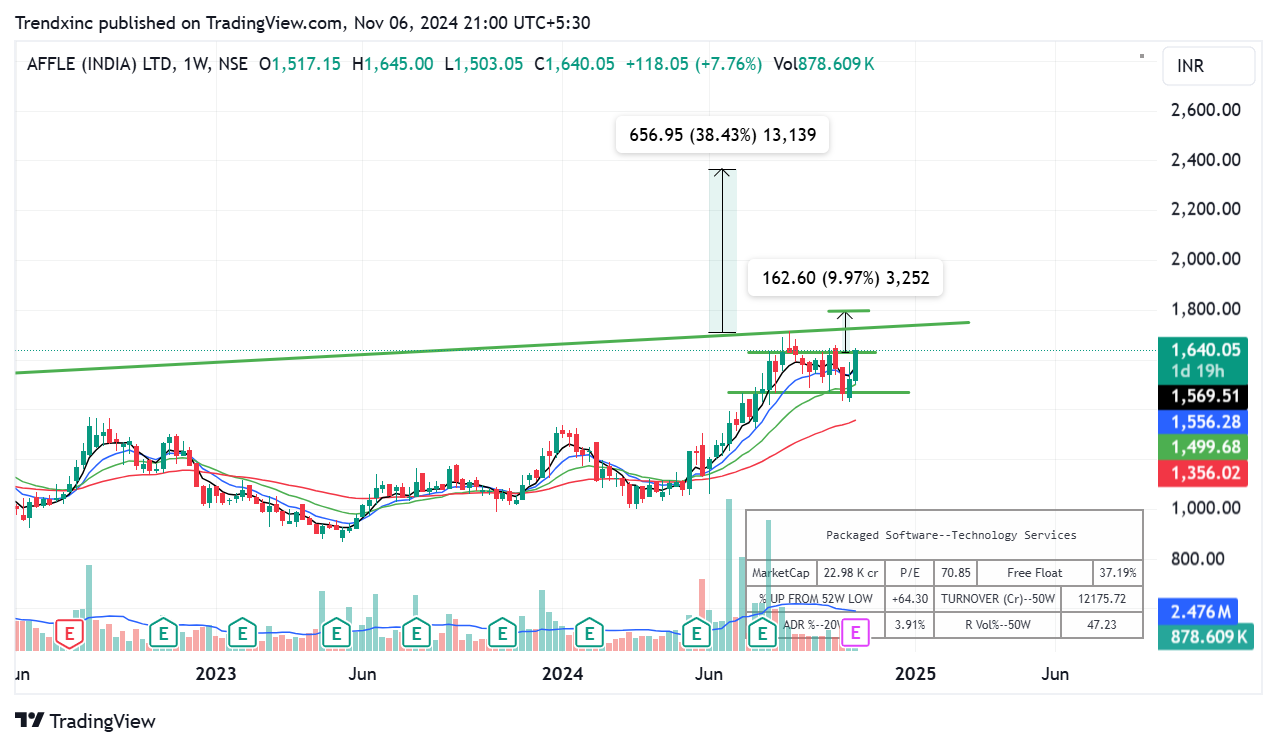The image size is (1277, 747).
Task: Click the MarketCap cell in the info table
Action: point(781,573)
